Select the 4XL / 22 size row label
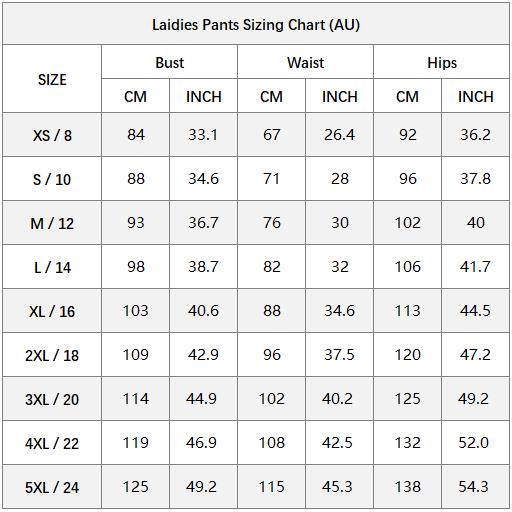This screenshot has height=512, width=512. click(52, 443)
